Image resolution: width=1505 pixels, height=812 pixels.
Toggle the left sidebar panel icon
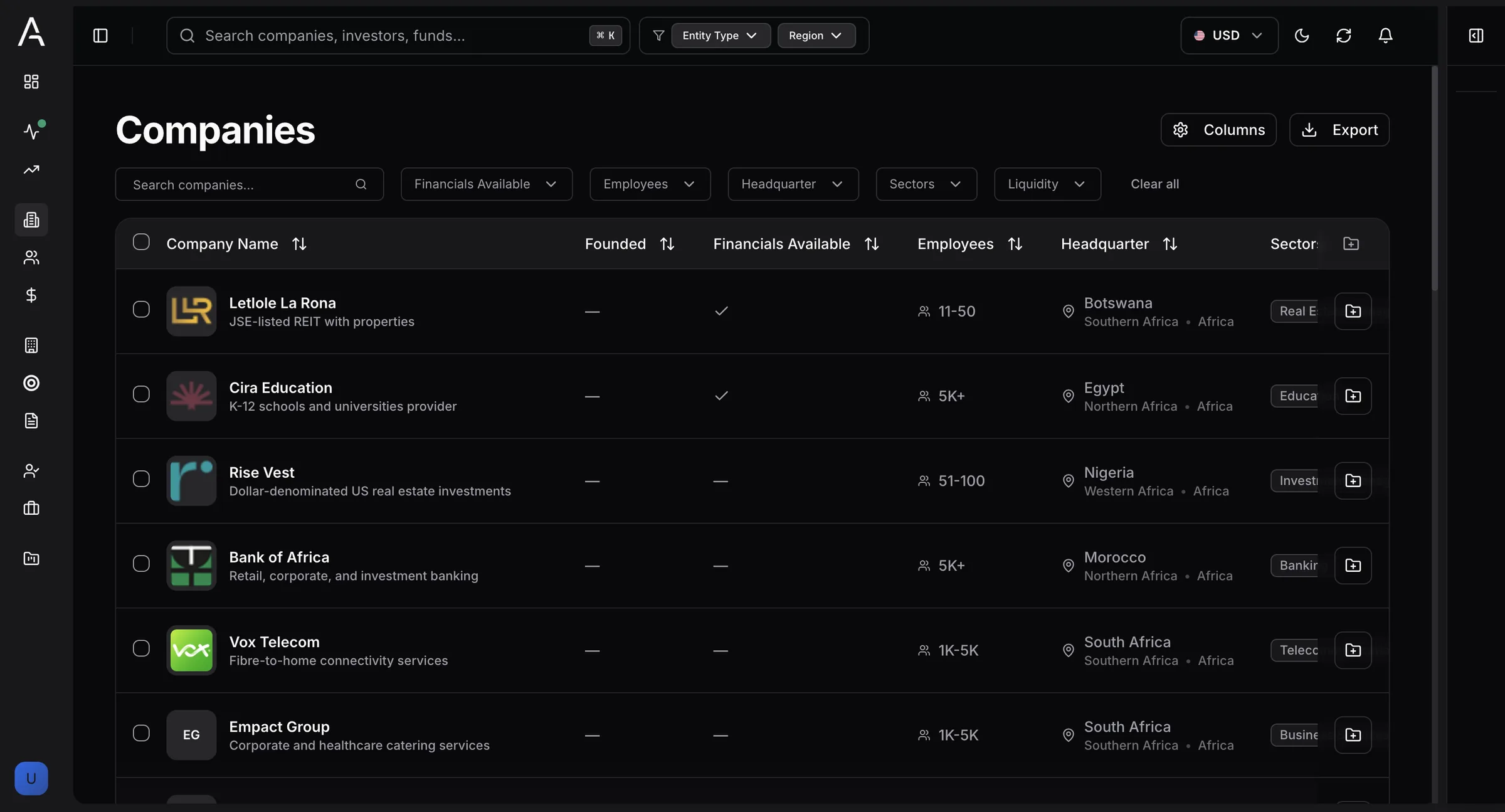click(x=100, y=36)
